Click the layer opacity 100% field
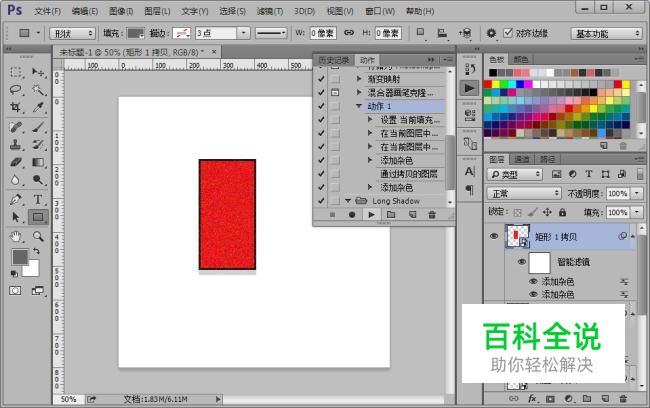Screen dimensions: 650x408 point(617,194)
